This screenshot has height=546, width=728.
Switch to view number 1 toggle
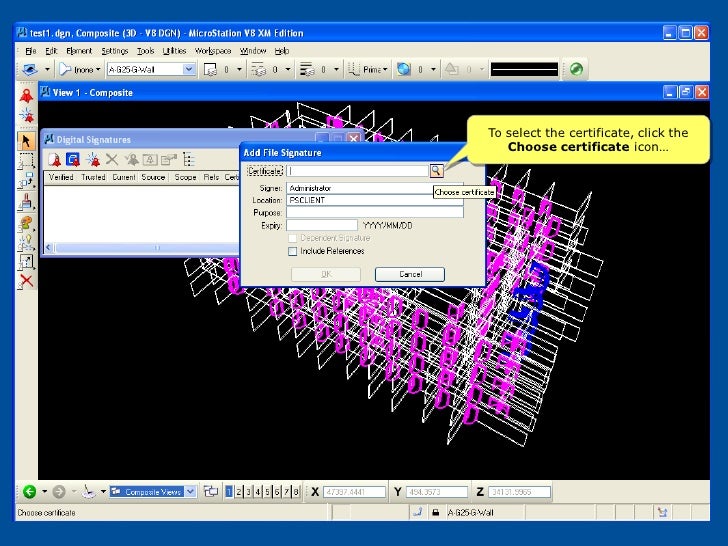click(x=229, y=491)
